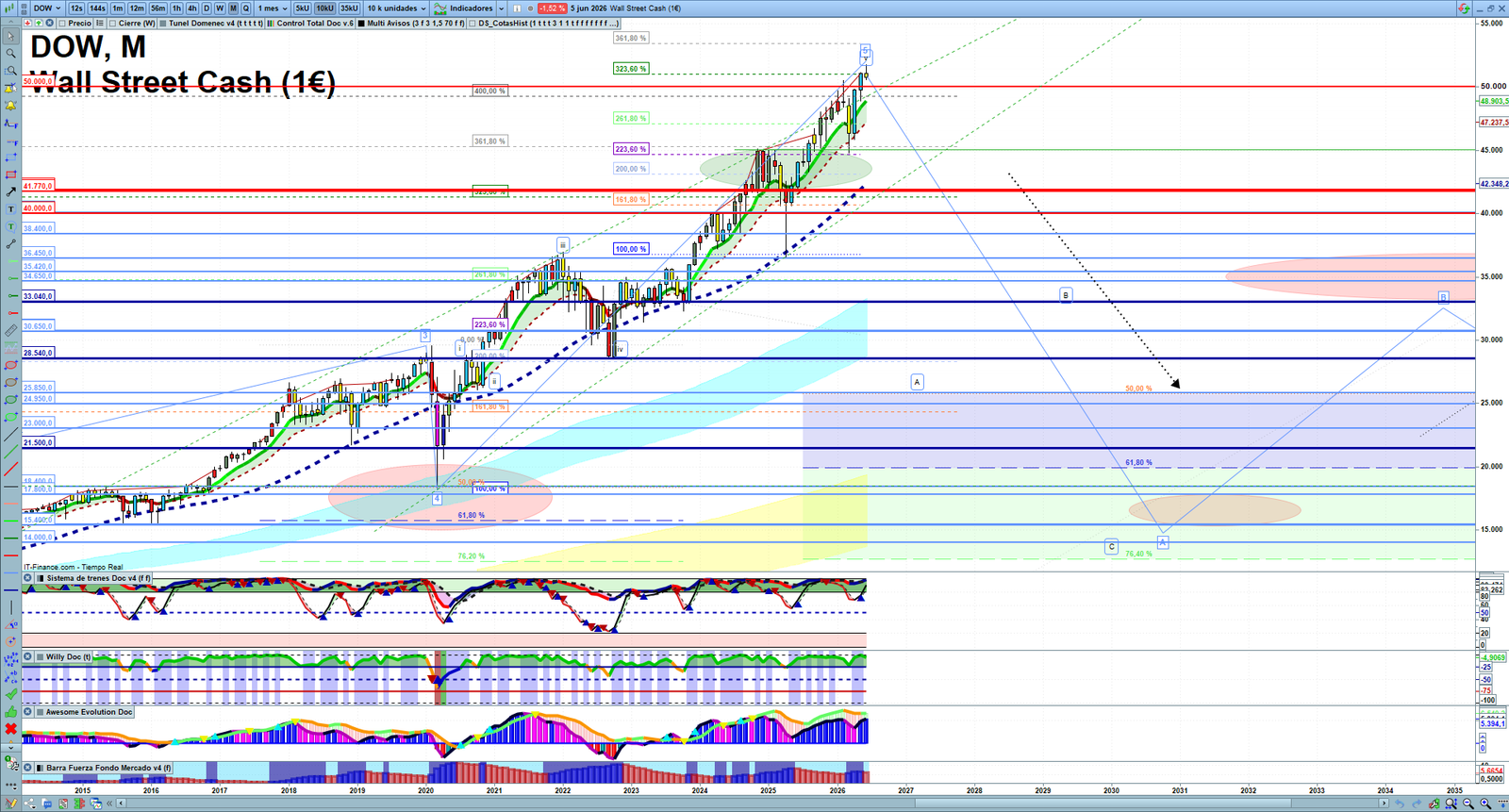1509x812 pixels.
Task: Select the Q quarterly timeframe
Action: [x=246, y=8]
